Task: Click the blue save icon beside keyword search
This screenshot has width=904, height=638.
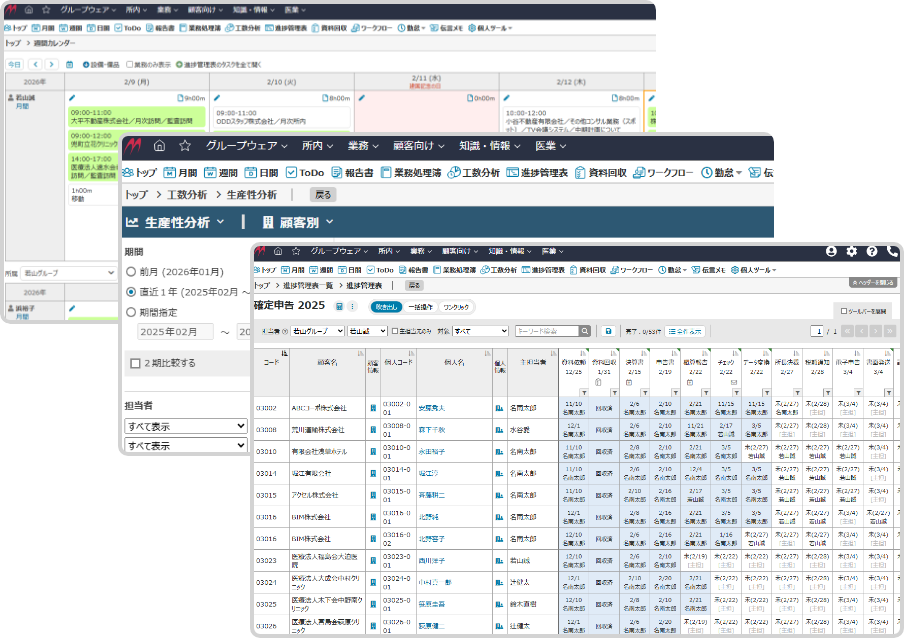Action: point(608,330)
